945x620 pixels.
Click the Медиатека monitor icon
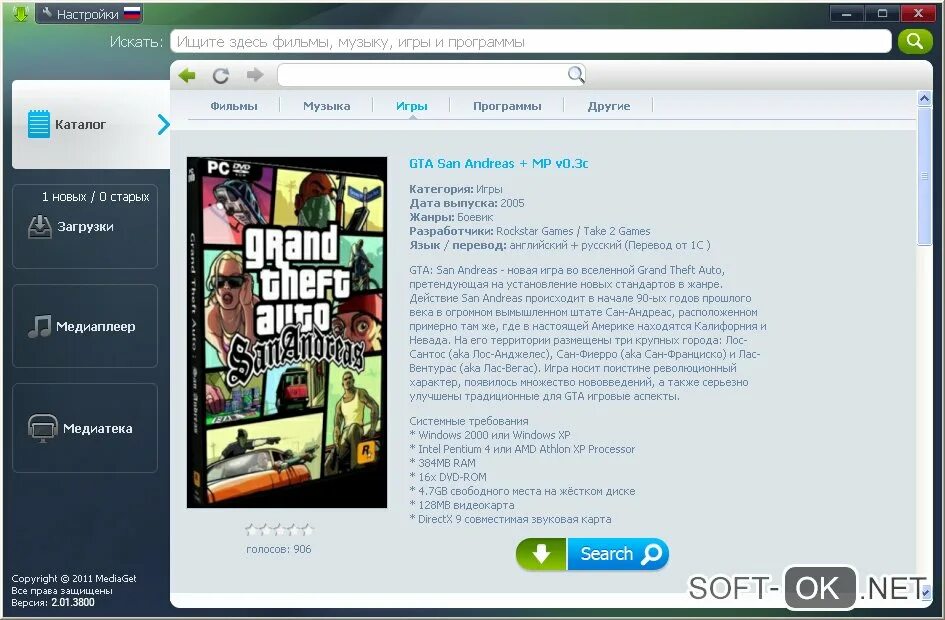pyautogui.click(x=43, y=428)
